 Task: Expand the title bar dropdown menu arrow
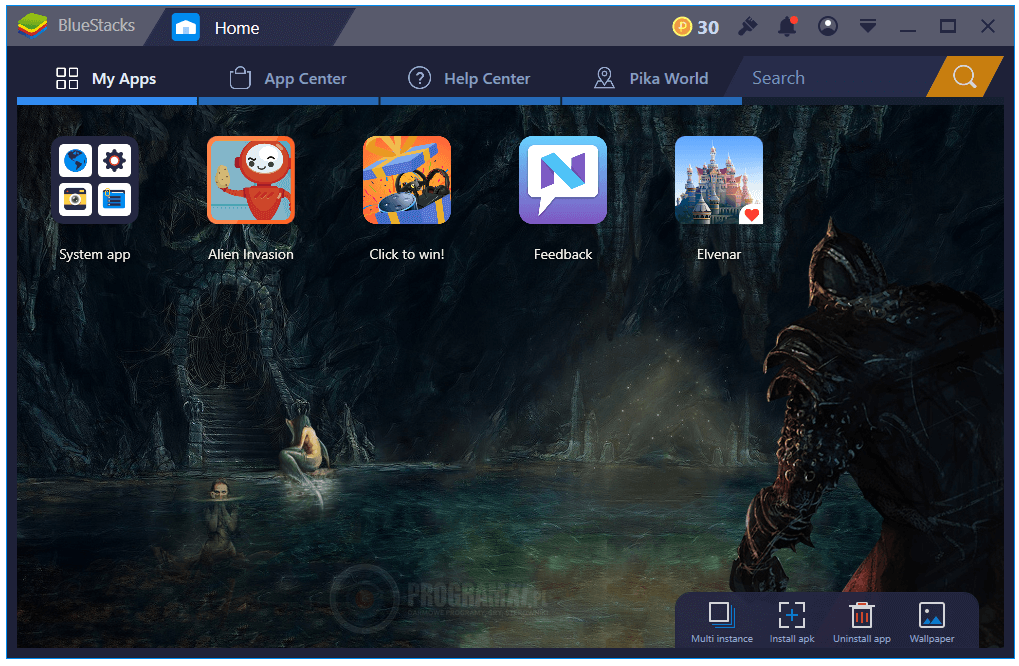pos(868,26)
